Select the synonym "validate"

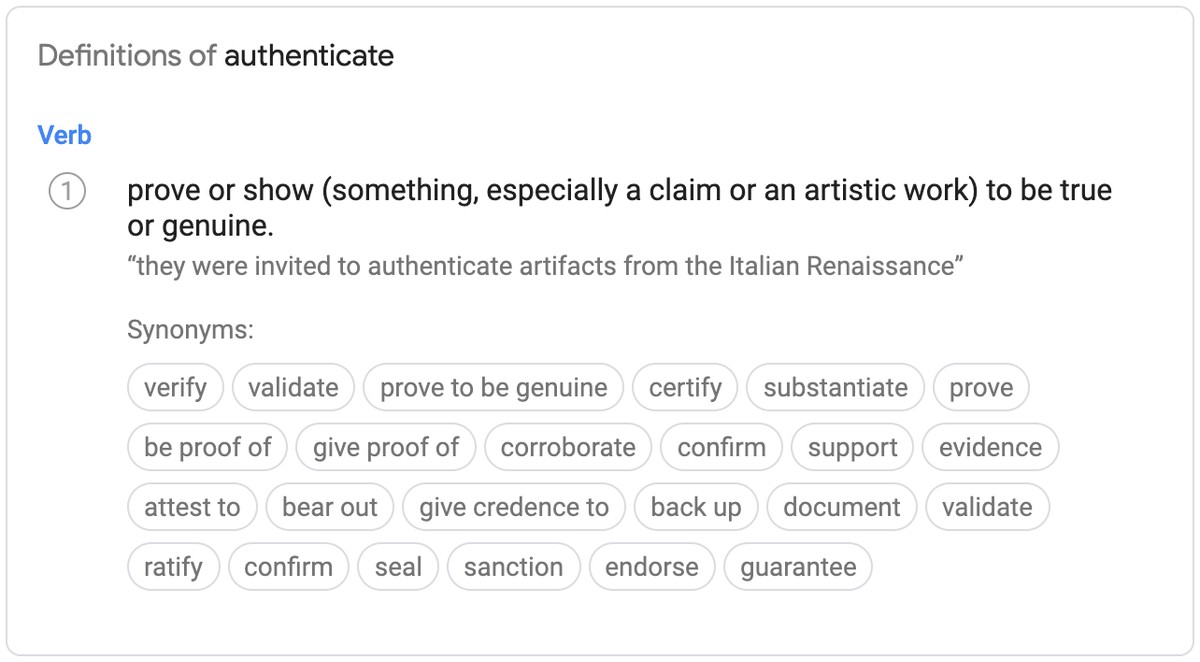(293, 387)
